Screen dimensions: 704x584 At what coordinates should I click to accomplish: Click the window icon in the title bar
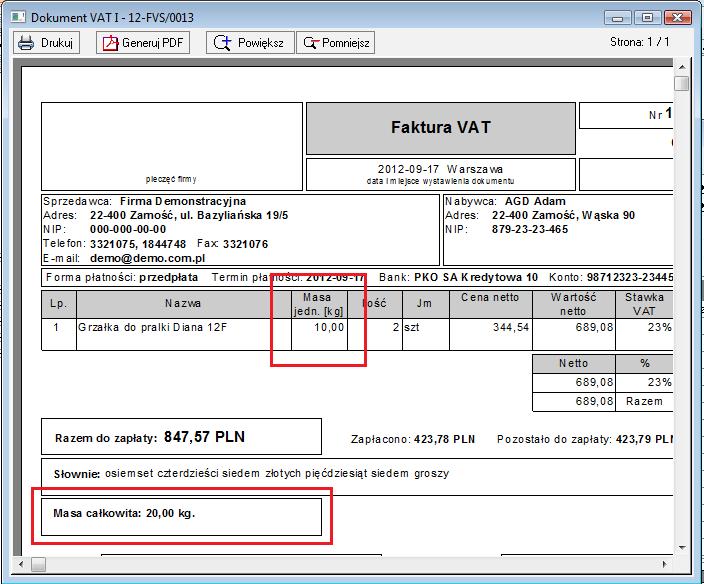(x=18, y=18)
